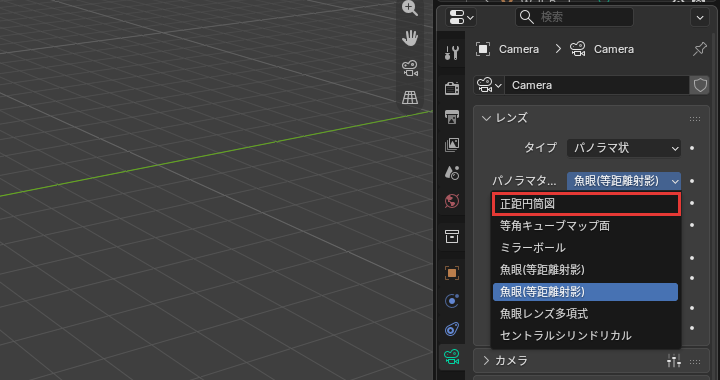
Task: Toggle the fake user shield button
Action: [x=700, y=85]
